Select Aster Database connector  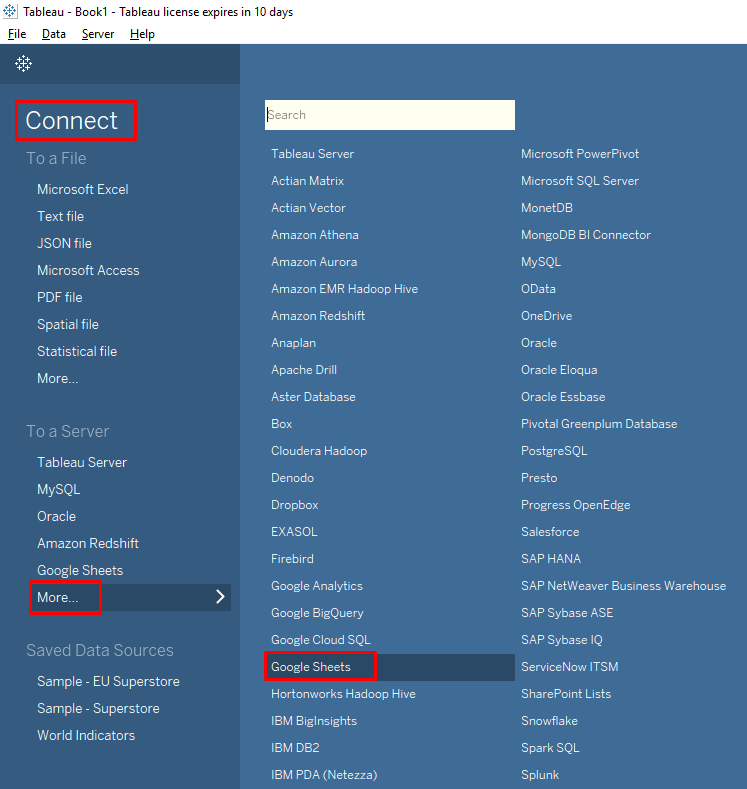click(x=313, y=397)
